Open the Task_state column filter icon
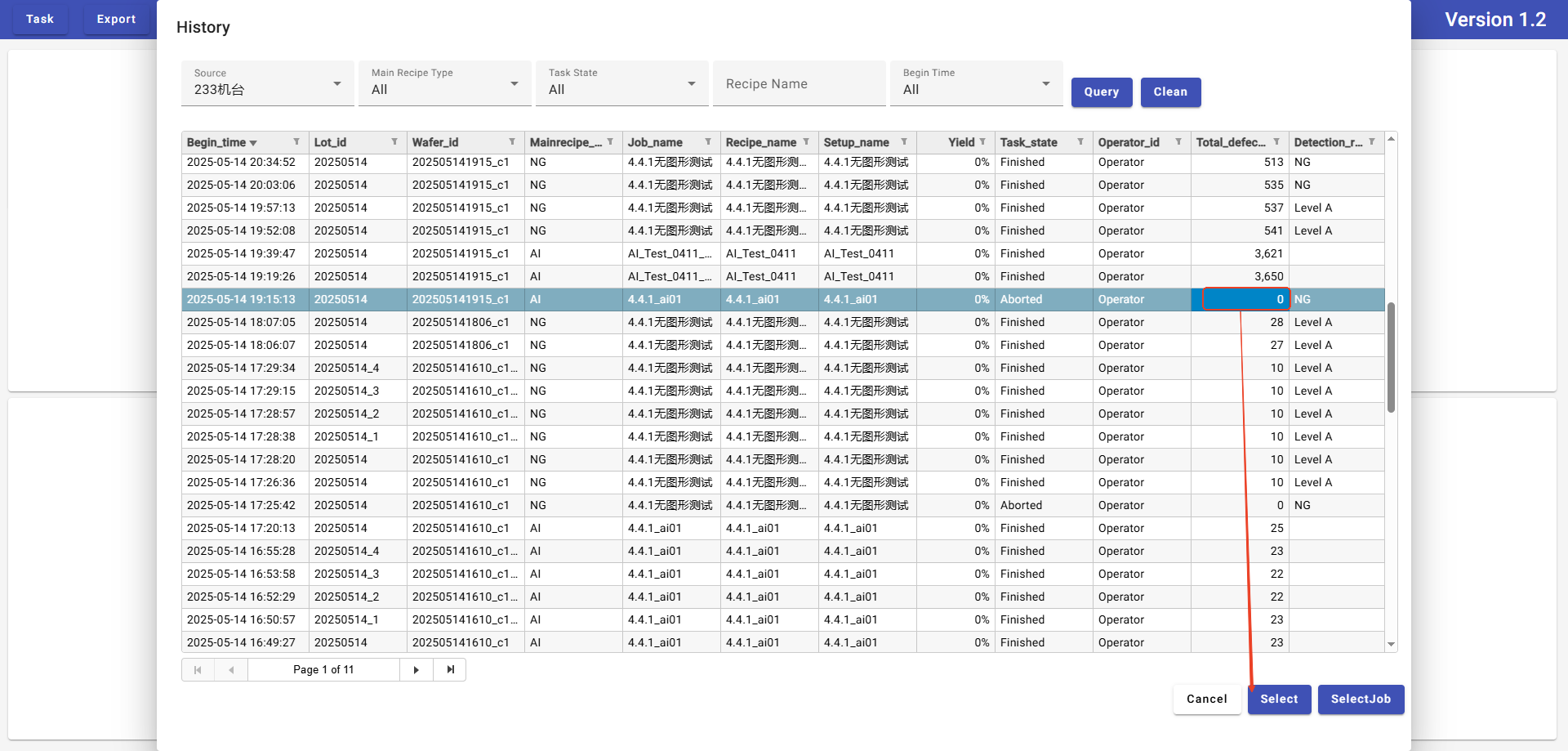 (1080, 142)
